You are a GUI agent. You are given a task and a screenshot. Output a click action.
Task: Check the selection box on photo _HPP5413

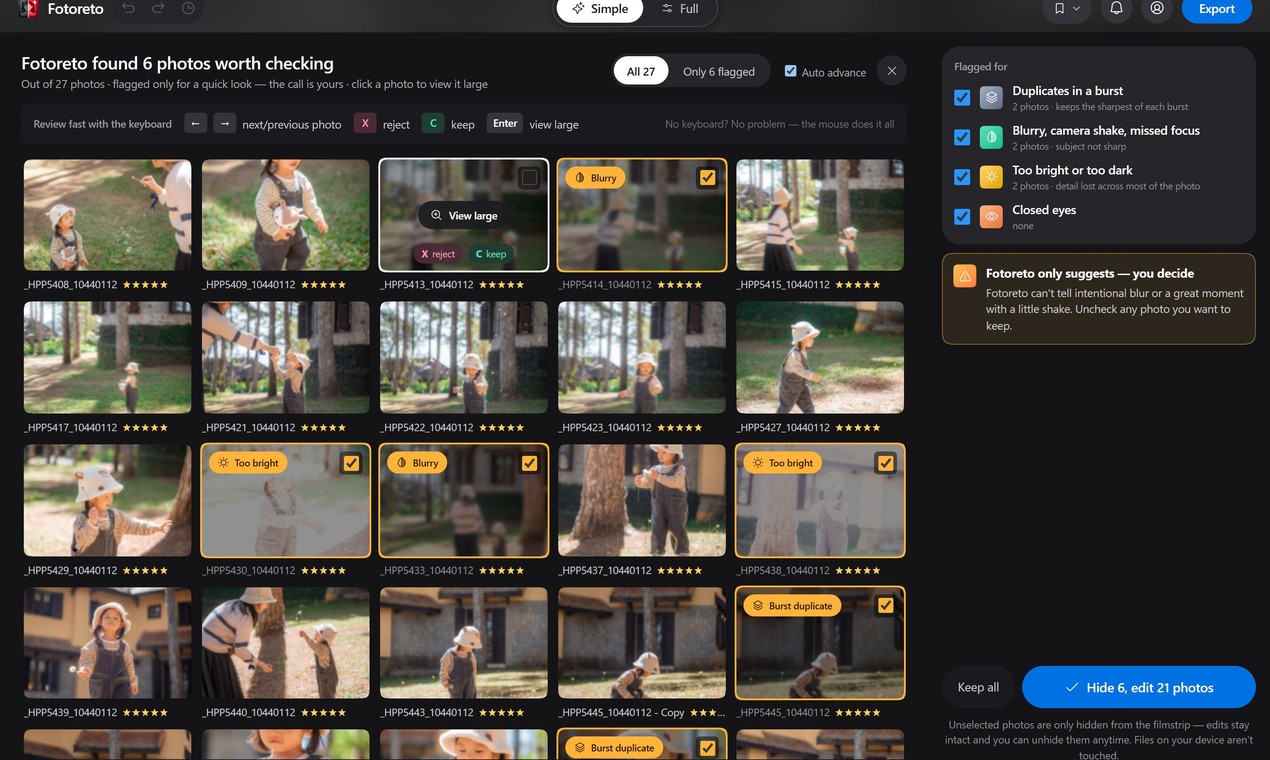click(x=530, y=178)
